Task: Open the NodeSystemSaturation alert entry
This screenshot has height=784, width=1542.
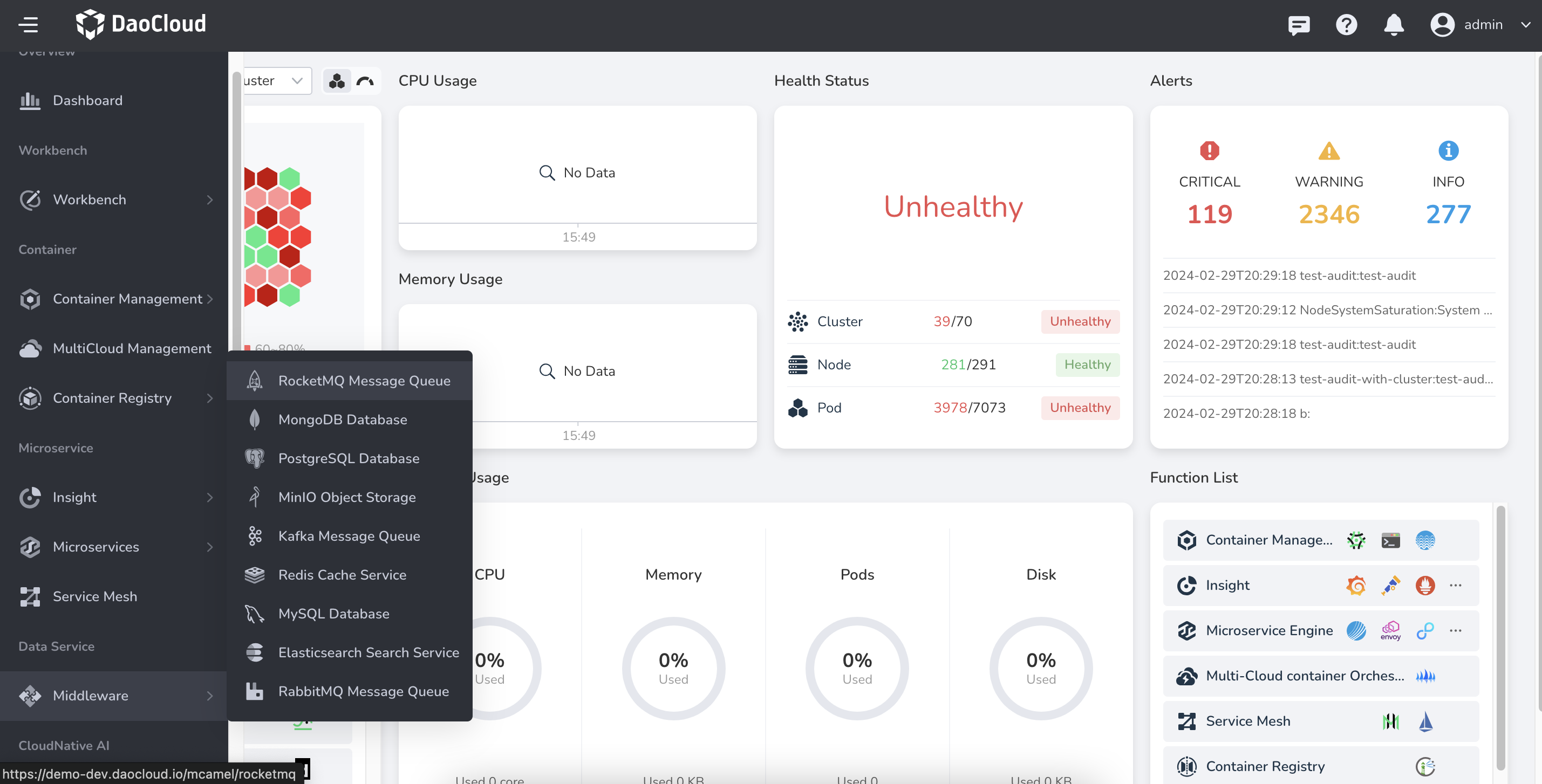Action: (1327, 310)
